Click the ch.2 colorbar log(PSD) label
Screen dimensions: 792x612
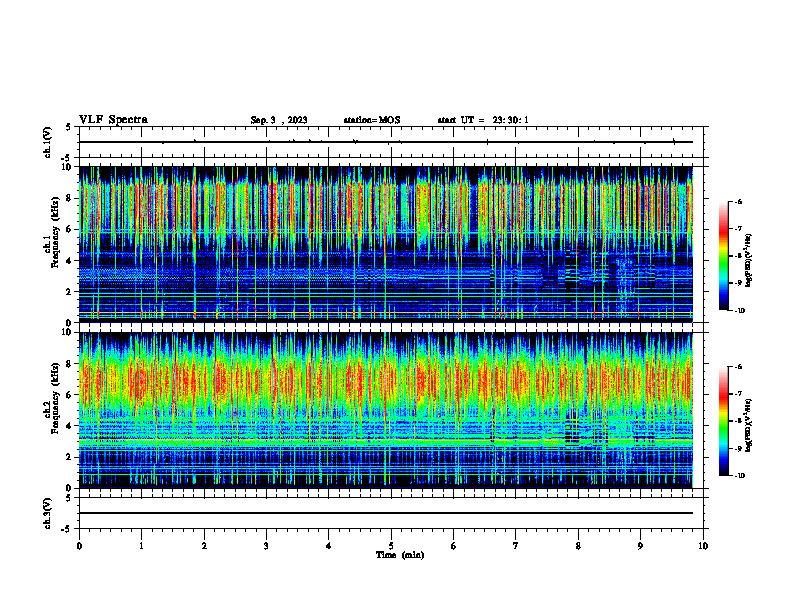click(749, 425)
